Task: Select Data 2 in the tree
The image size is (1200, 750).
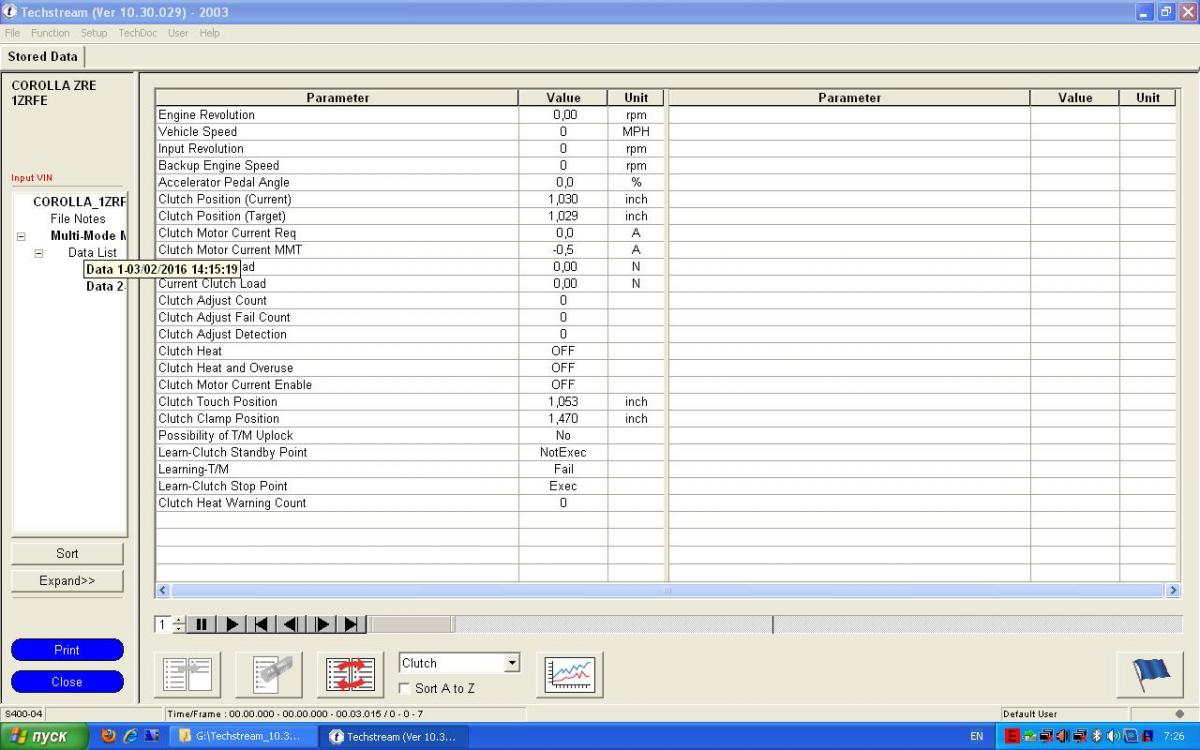Action: [106, 286]
